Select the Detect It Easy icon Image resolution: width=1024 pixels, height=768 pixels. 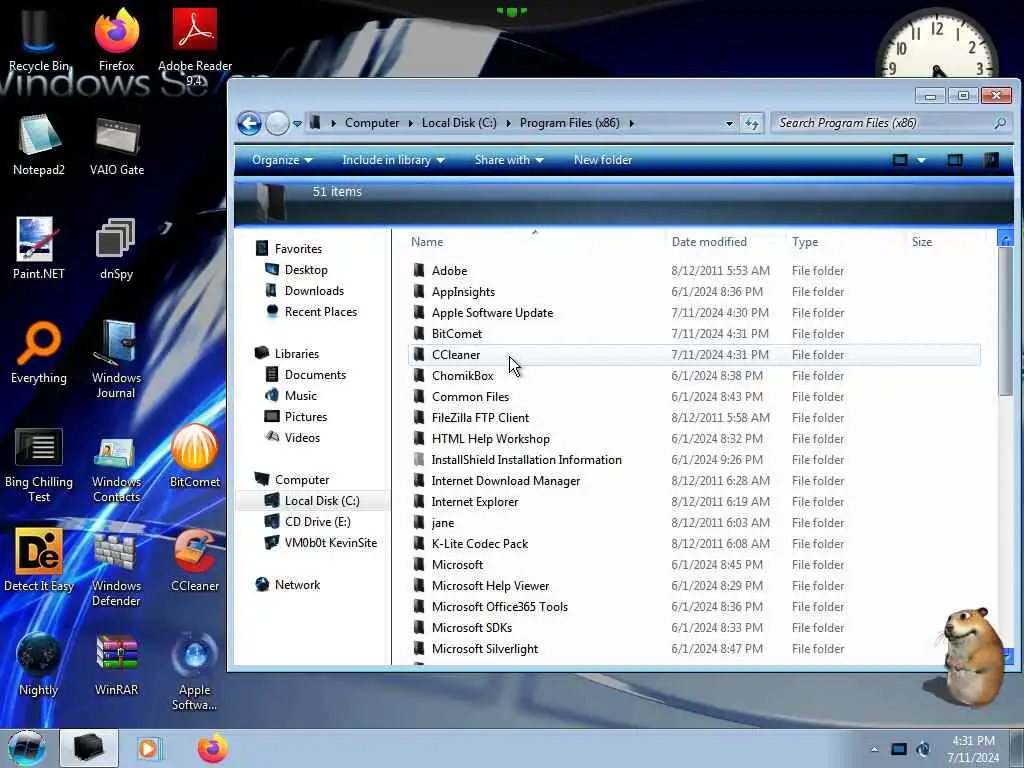point(39,560)
